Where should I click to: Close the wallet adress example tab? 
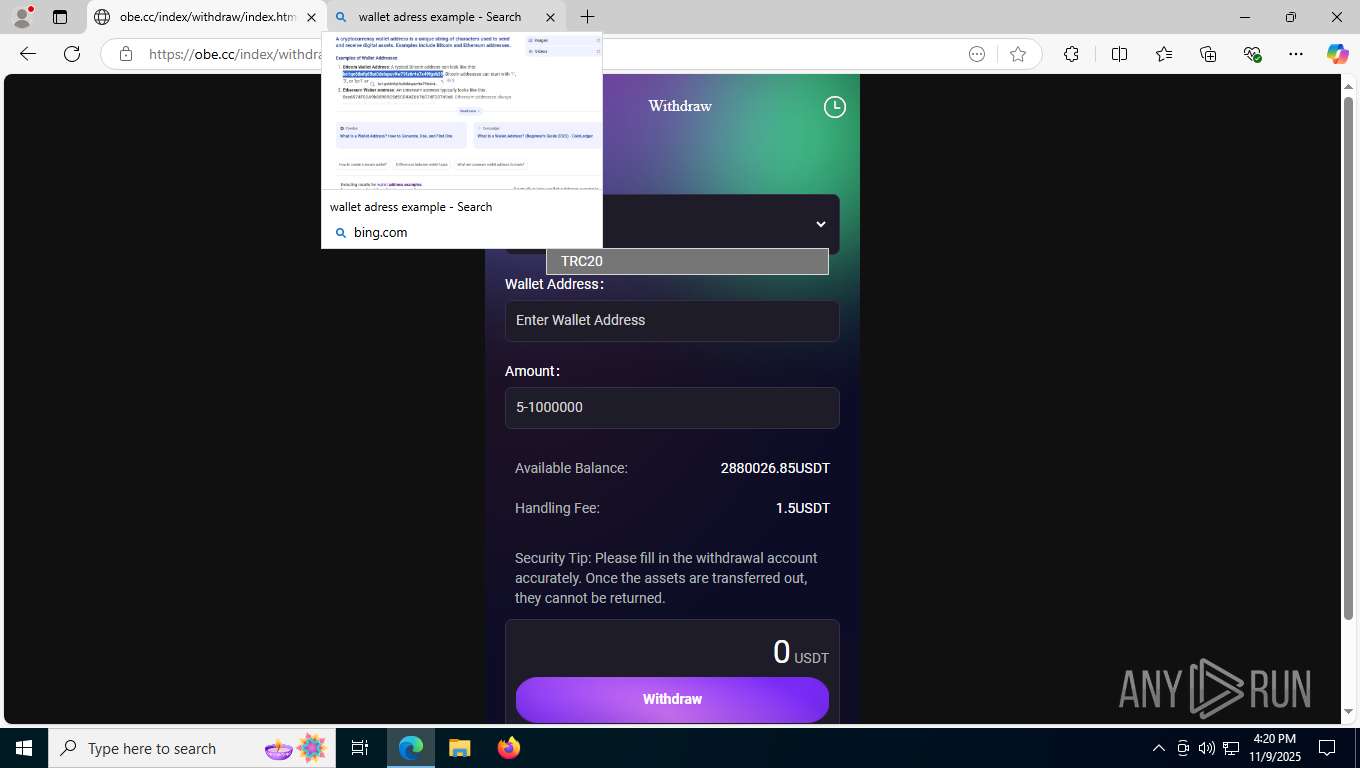(550, 17)
